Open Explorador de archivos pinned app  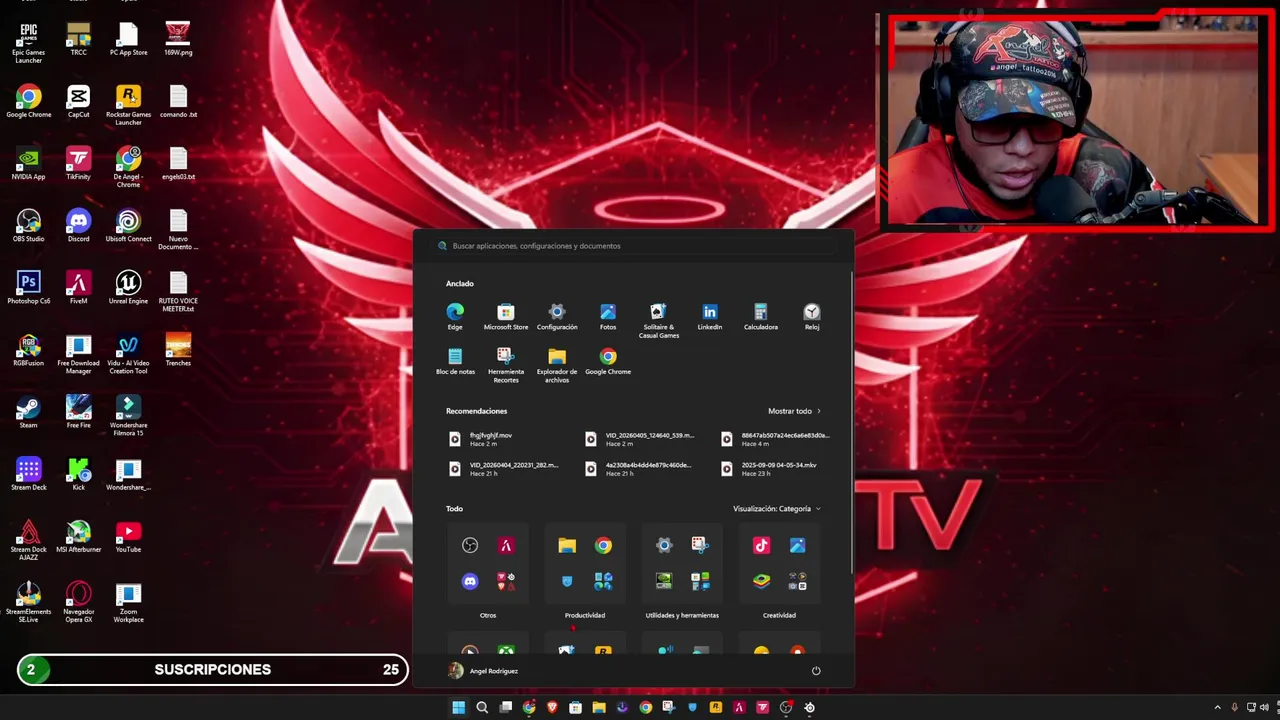click(x=557, y=366)
